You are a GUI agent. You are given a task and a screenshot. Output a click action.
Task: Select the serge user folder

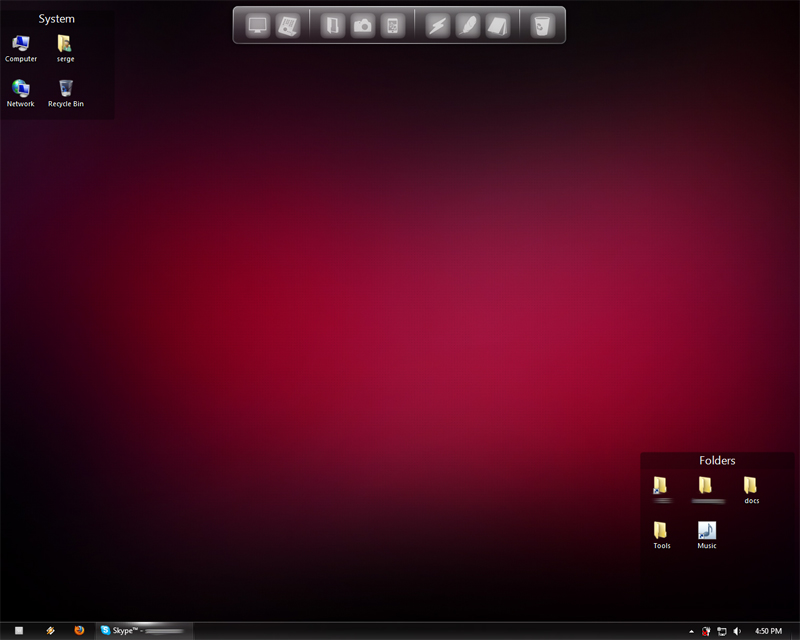(65, 47)
